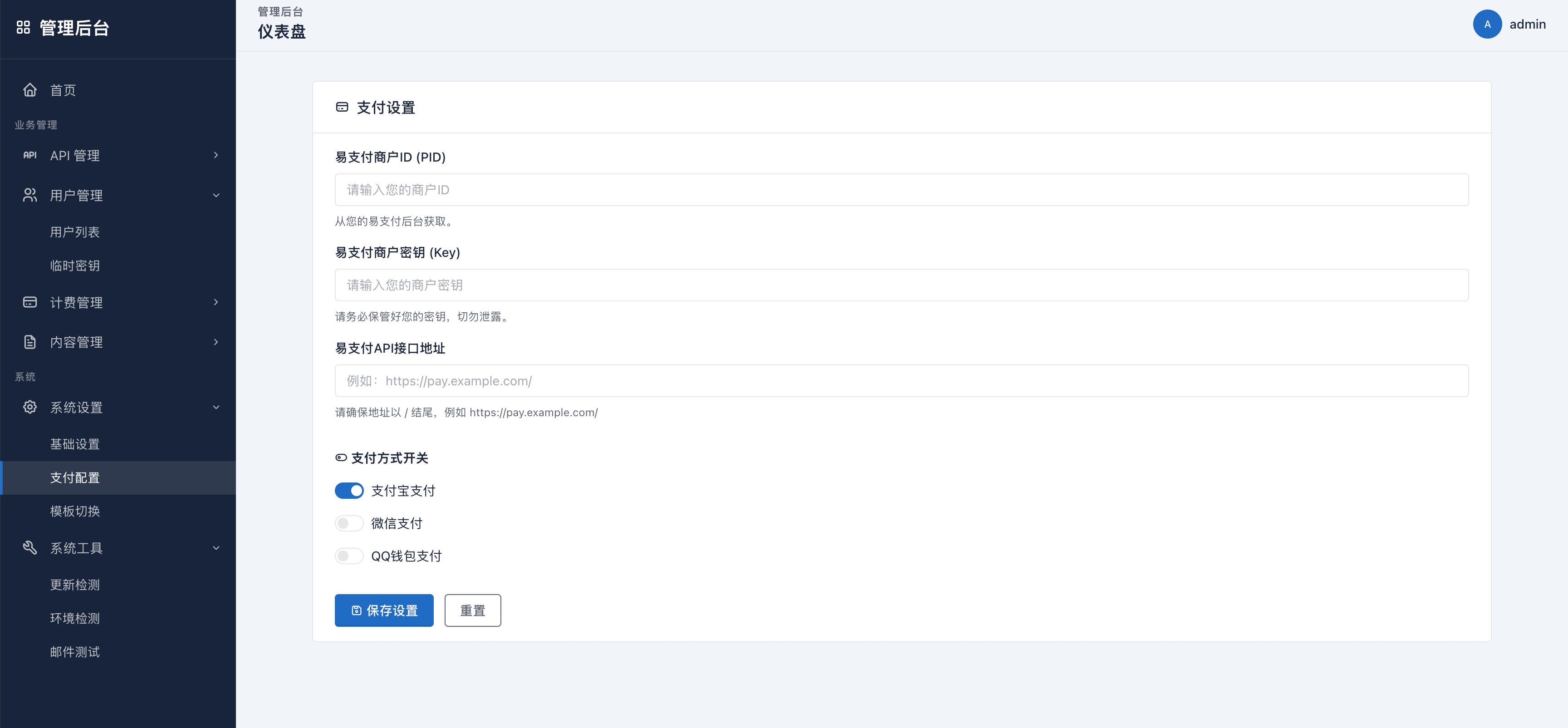The width and height of the screenshot is (1568, 728).
Task: Click 仪表盘 page heading
Action: point(281,32)
